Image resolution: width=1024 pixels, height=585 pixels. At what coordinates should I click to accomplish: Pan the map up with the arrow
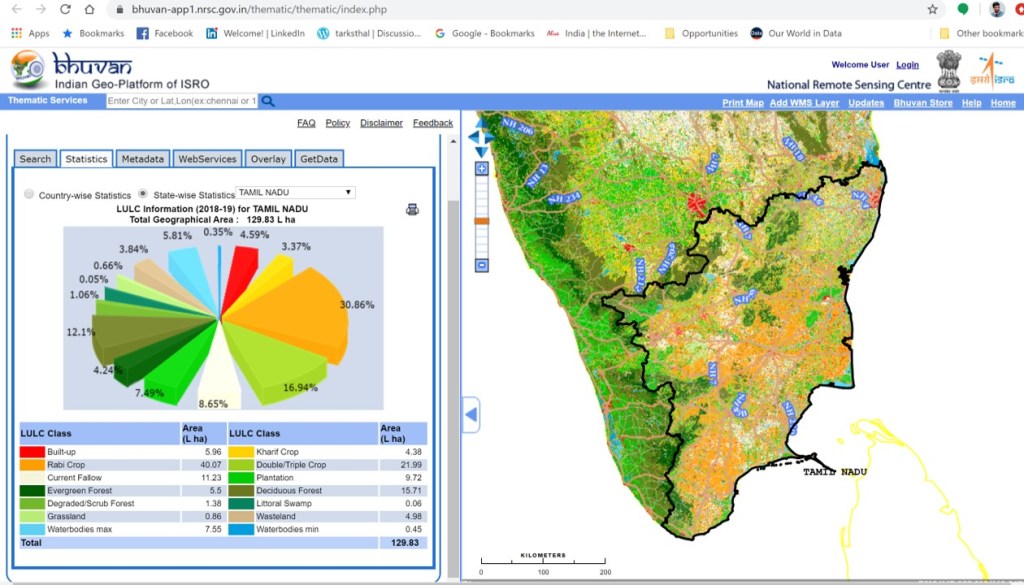pos(481,122)
